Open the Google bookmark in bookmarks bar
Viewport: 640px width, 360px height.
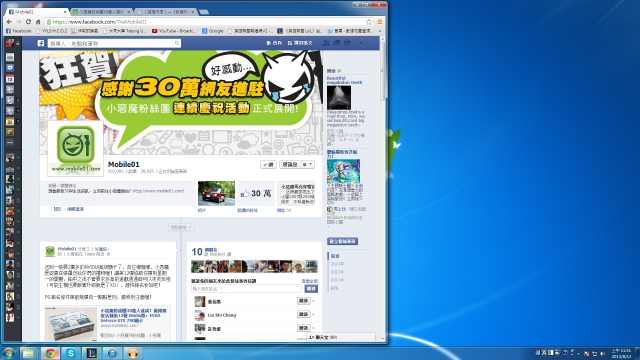point(213,31)
